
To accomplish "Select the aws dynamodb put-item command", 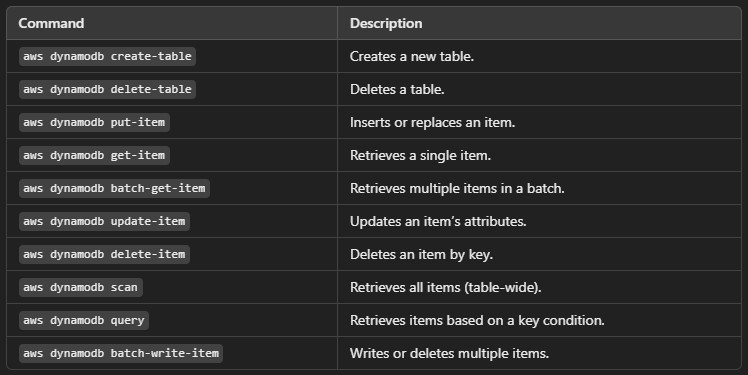I will [94, 122].
